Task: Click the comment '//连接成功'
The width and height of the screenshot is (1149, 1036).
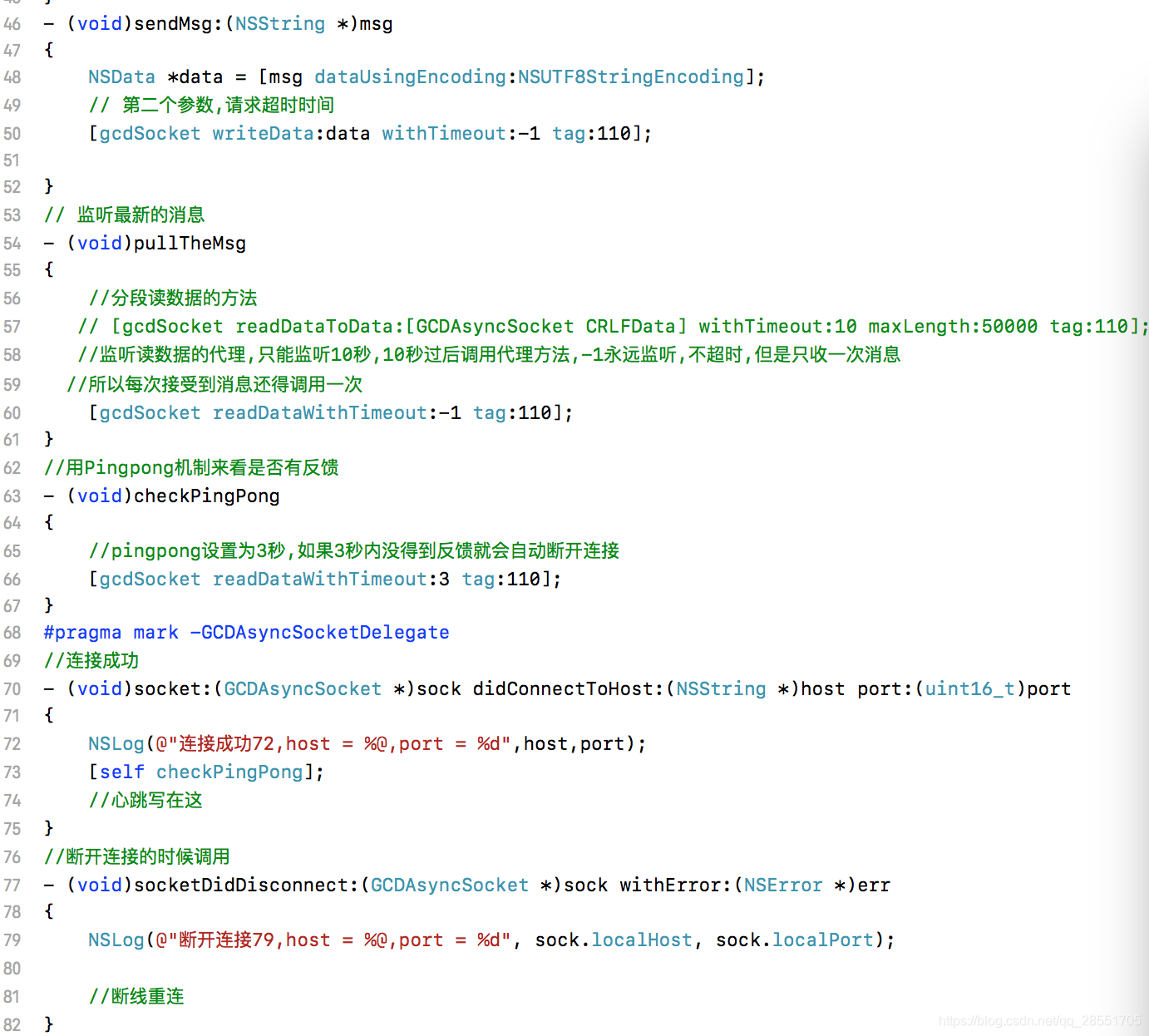Action: 91,661
